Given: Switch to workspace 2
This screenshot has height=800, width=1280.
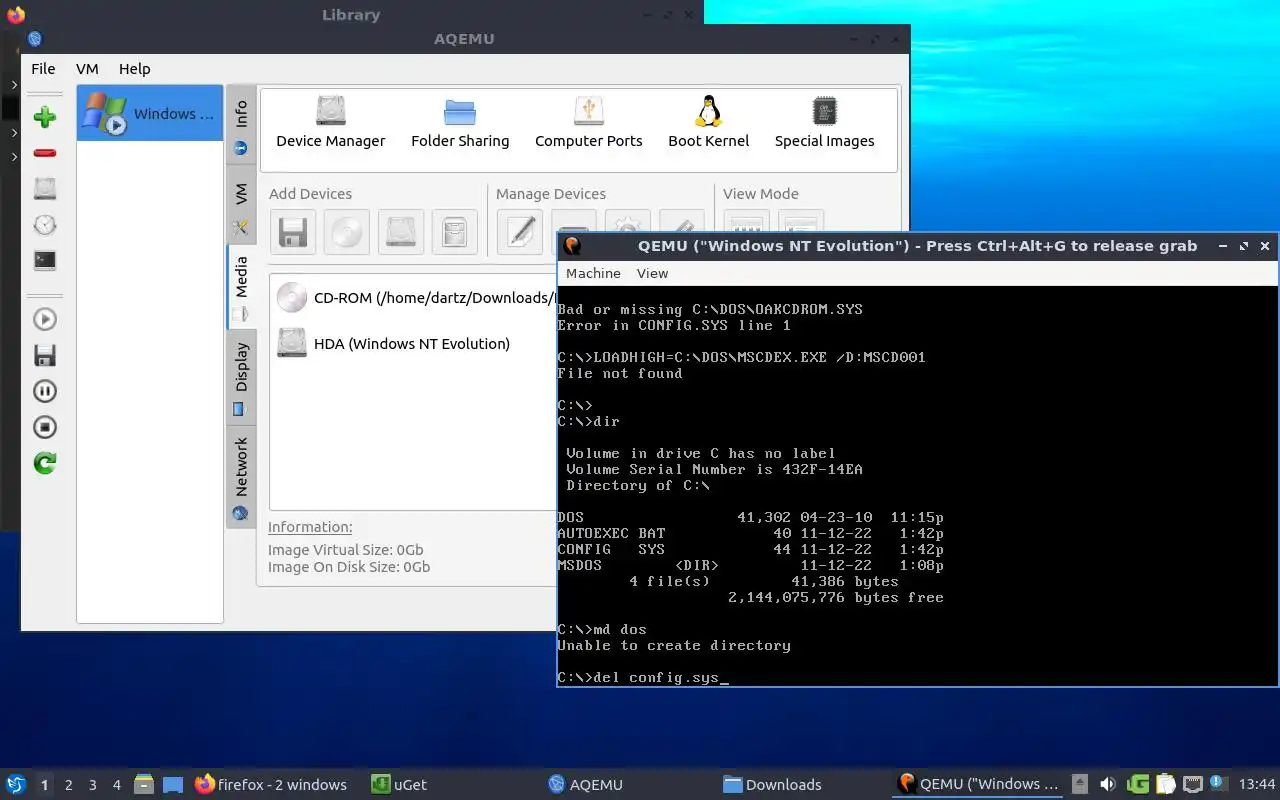Looking at the screenshot, I should tap(69, 785).
